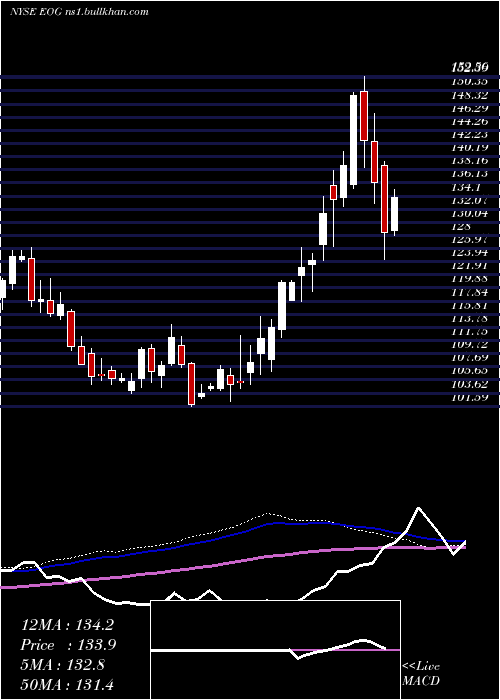Click the "12MA : 134.2" legend entry

click(x=67, y=625)
